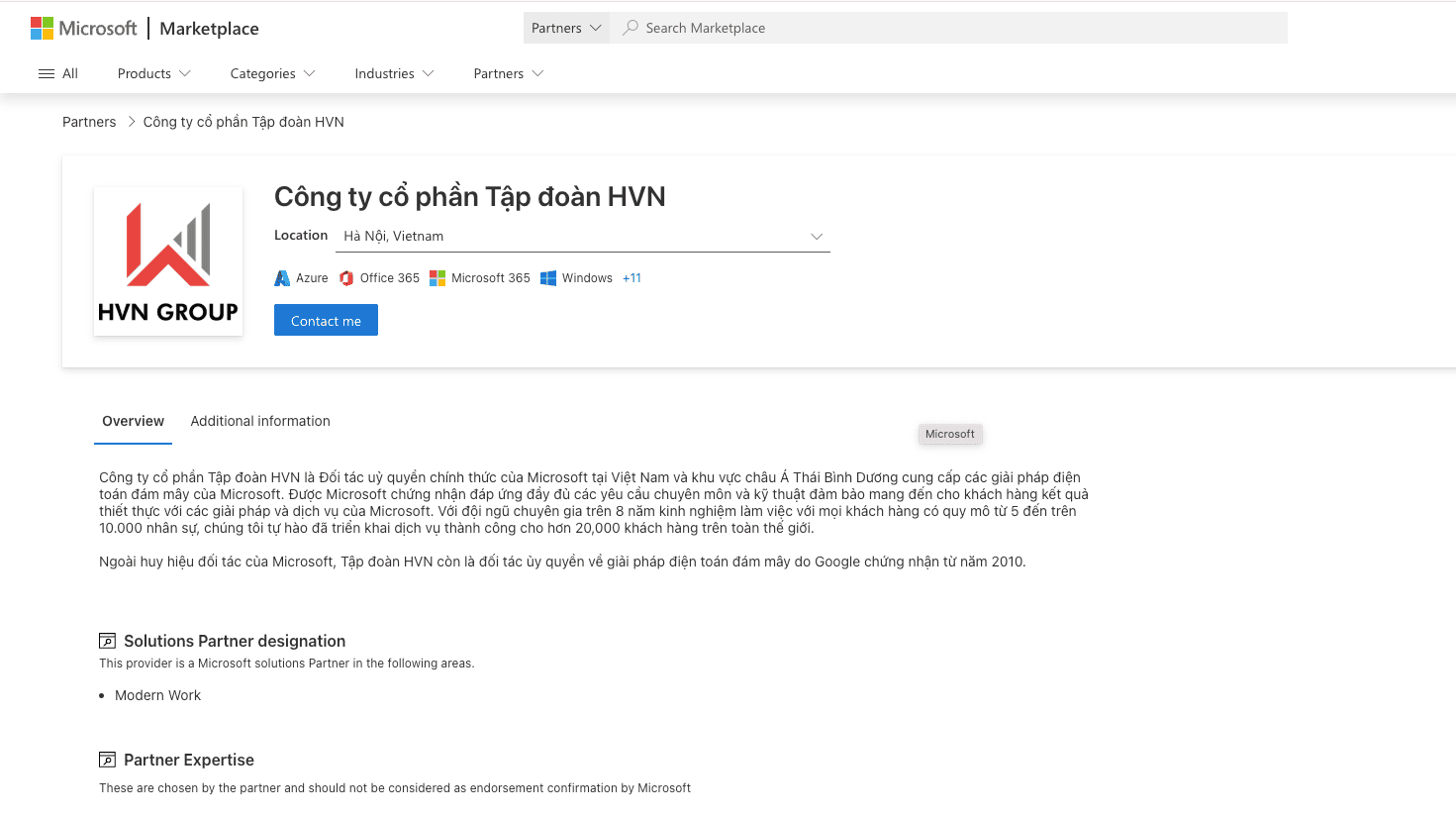Open the Products dropdown
Screen dimensions: 1456x818
point(153,72)
